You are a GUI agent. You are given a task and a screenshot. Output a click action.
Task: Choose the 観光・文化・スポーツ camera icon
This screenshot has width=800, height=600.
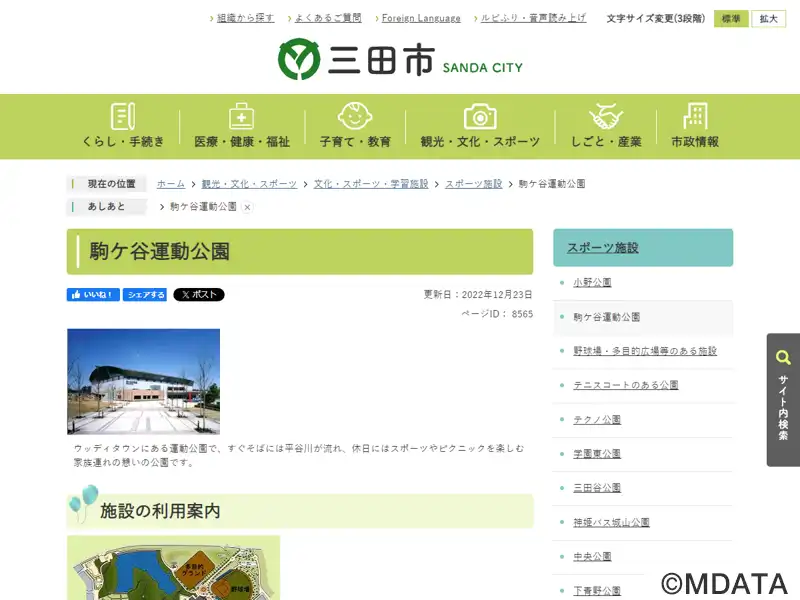point(480,117)
